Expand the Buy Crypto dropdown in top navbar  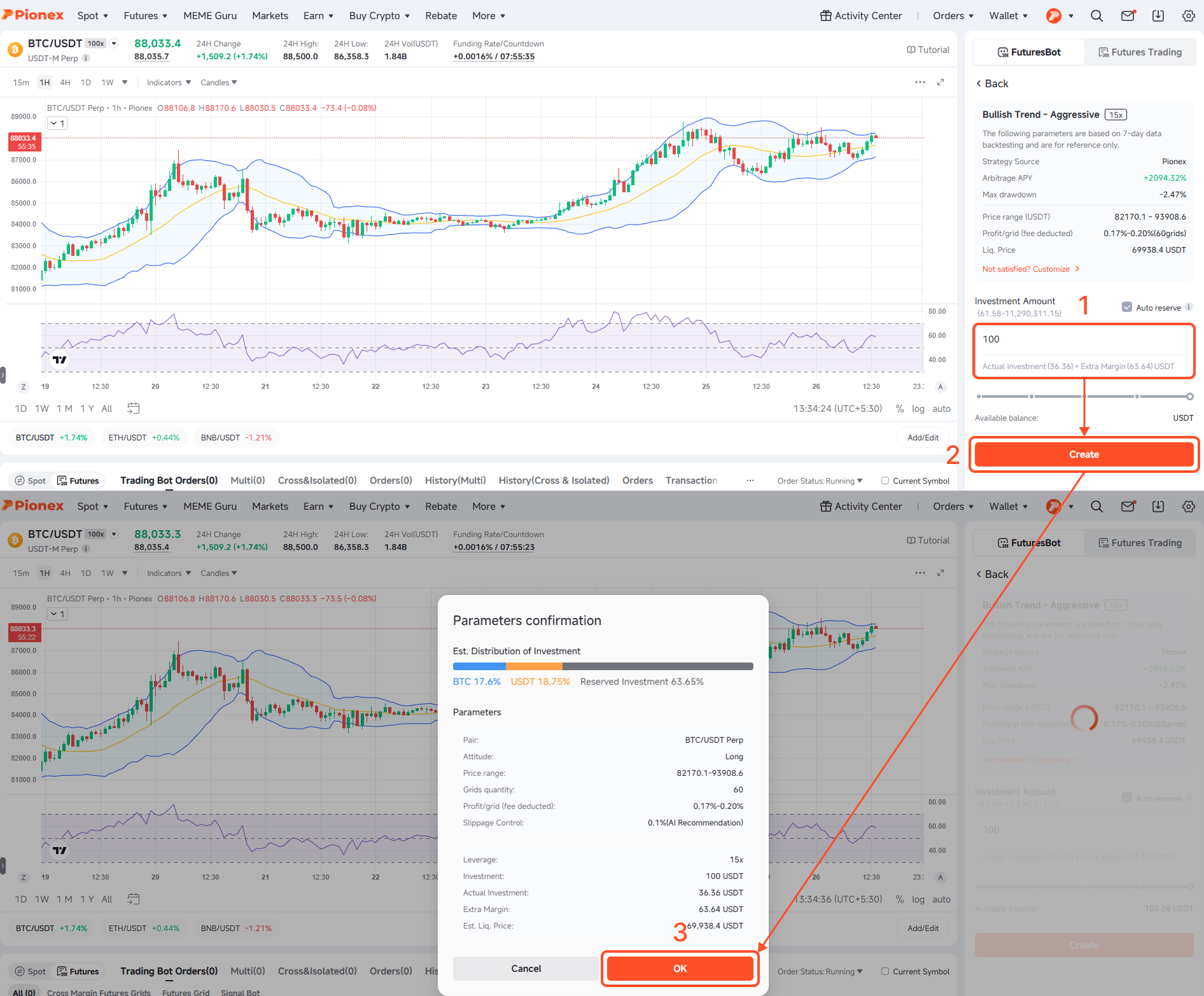[x=379, y=16]
